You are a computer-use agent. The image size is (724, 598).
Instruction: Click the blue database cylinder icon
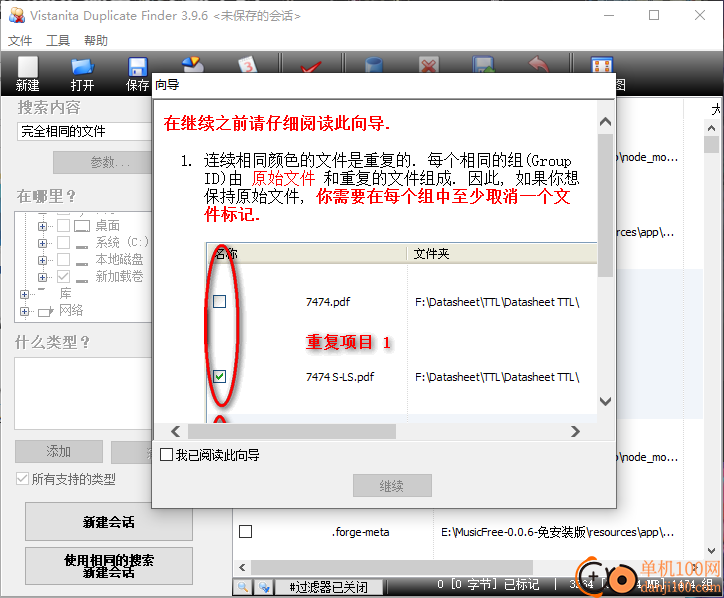(x=374, y=65)
